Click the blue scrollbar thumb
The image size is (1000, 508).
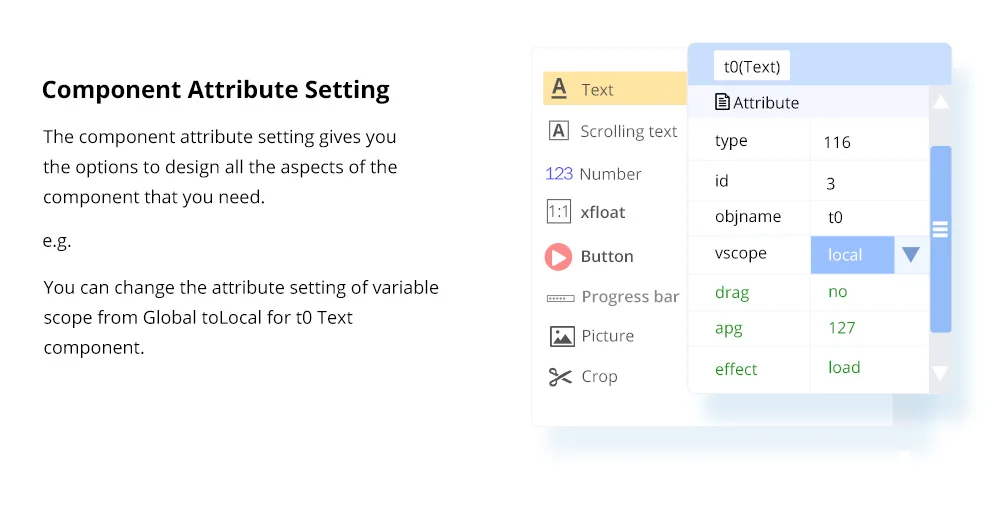[x=940, y=238]
